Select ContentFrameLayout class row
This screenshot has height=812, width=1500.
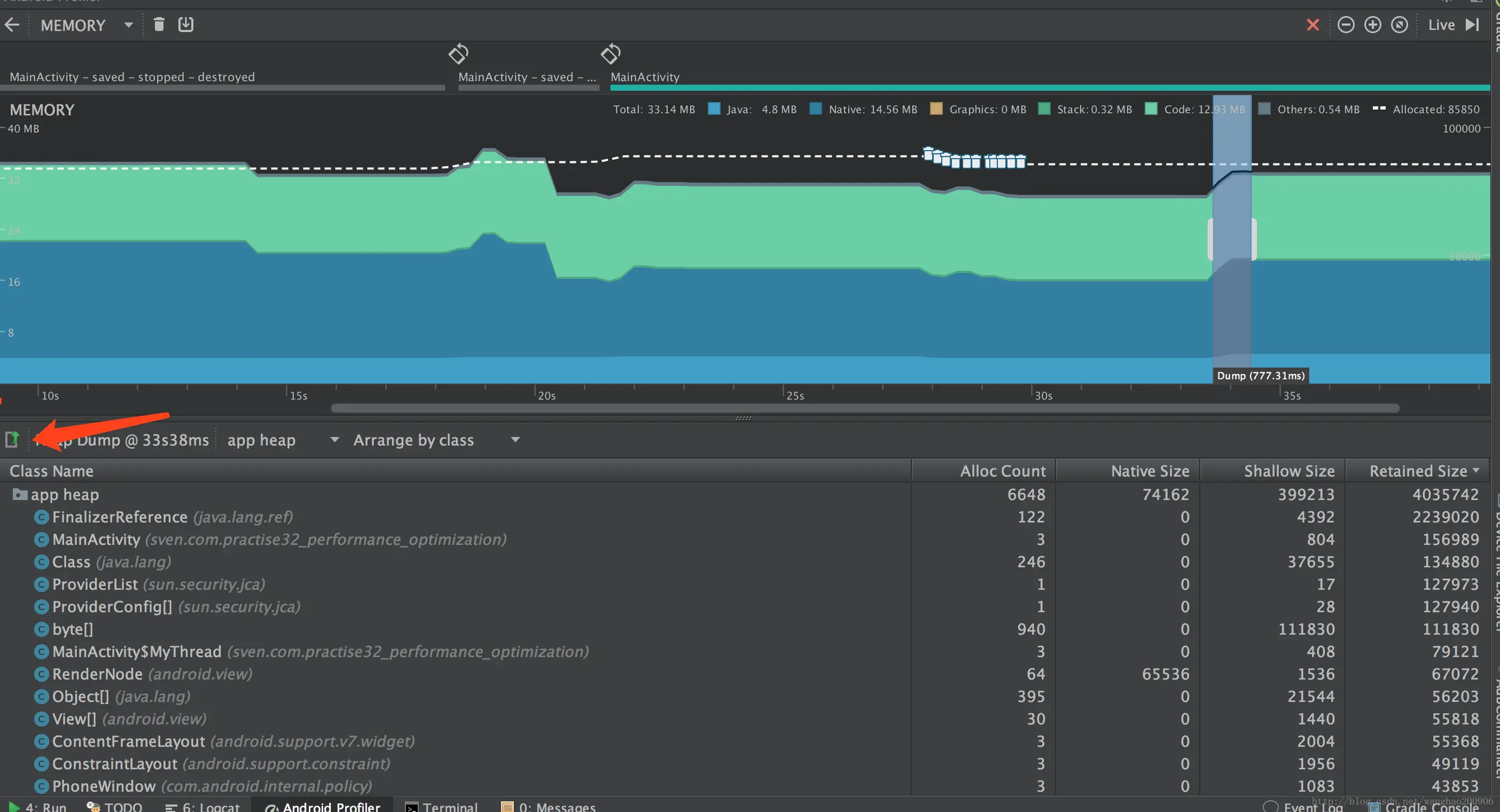pos(745,741)
